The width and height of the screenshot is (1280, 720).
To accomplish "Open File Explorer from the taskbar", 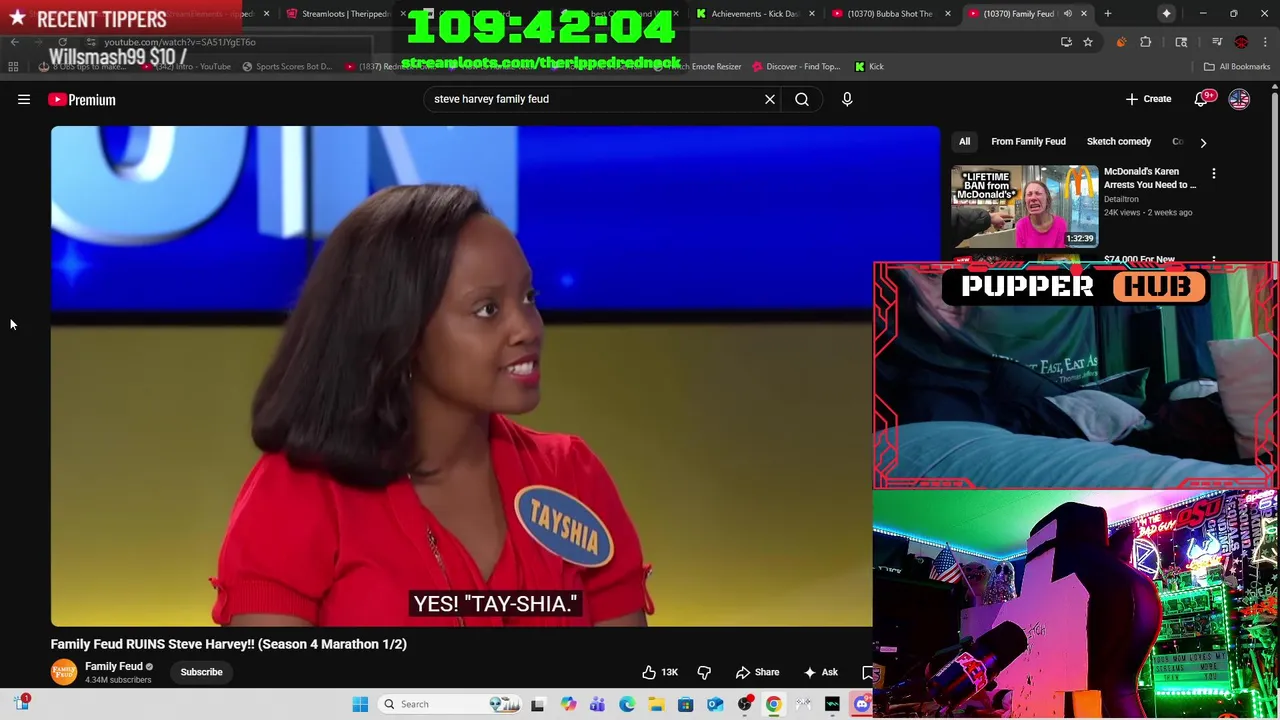I will pos(656,704).
